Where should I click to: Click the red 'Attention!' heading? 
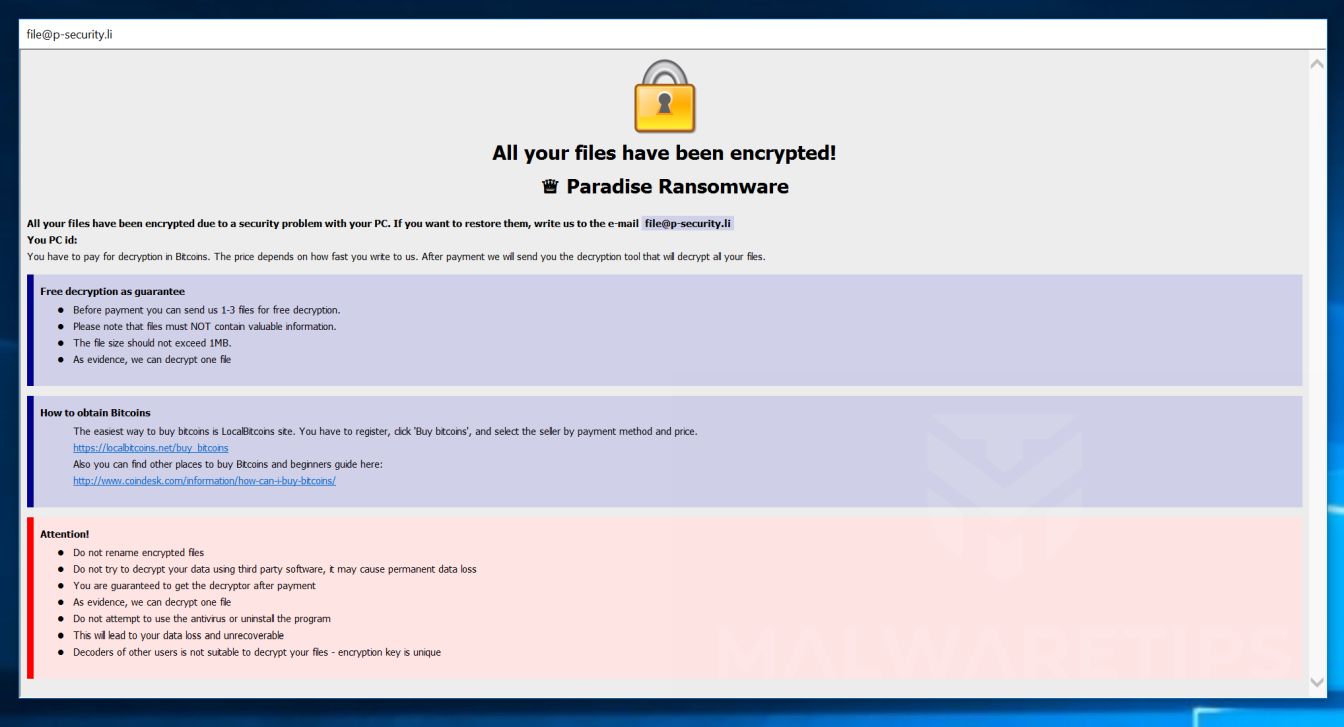tap(65, 535)
